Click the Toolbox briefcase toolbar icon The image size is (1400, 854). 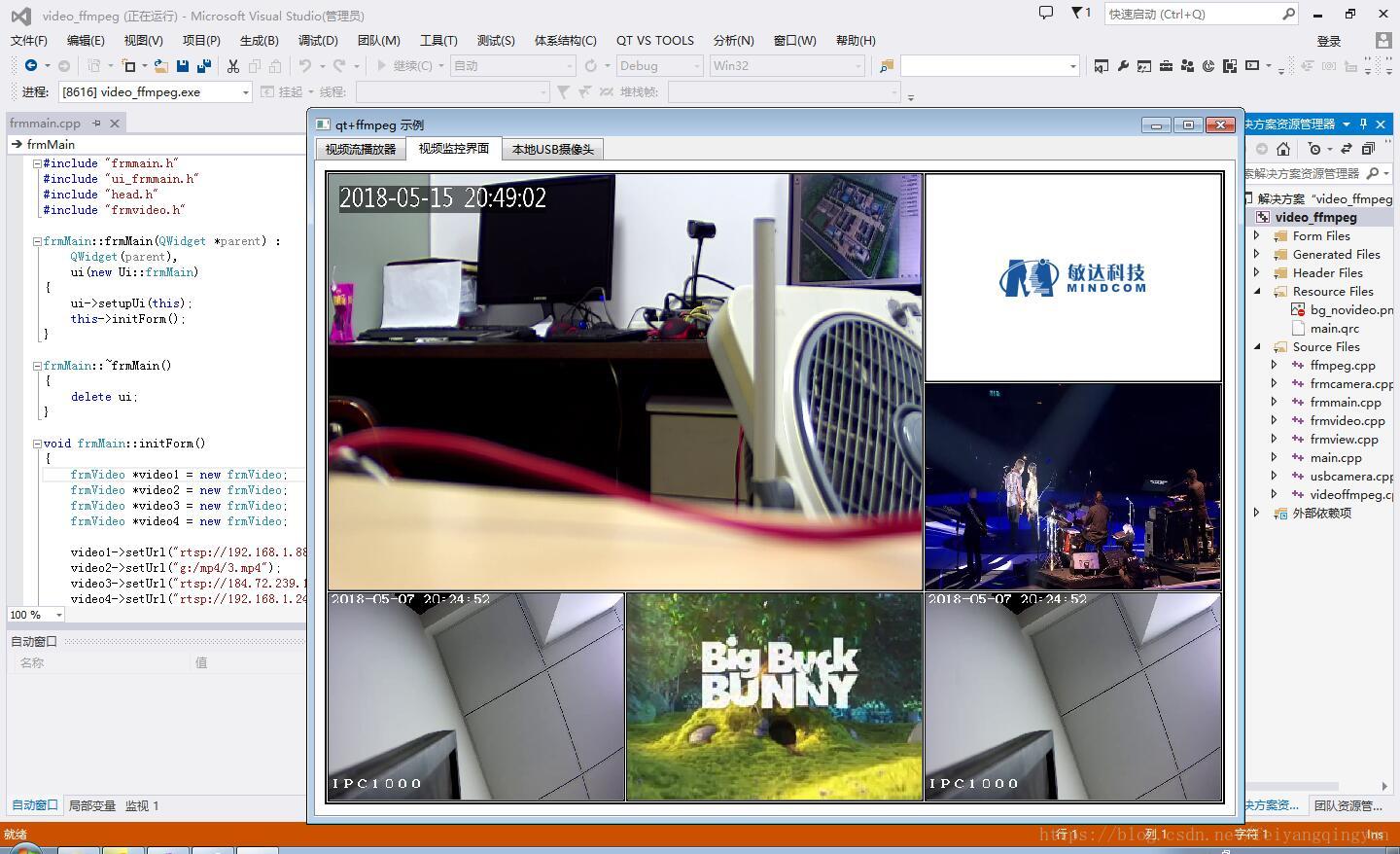(1166, 66)
